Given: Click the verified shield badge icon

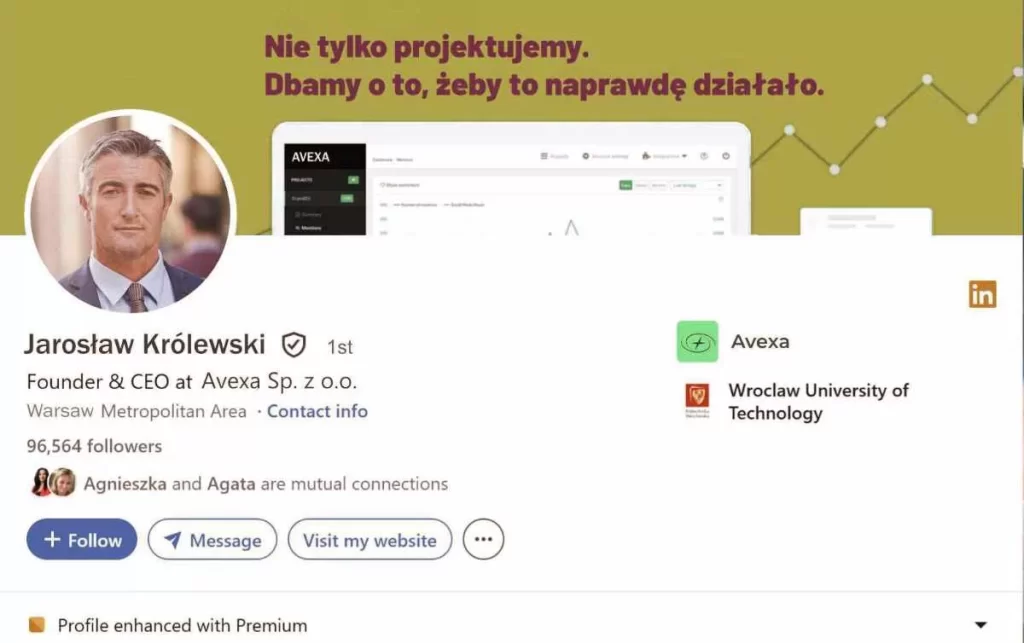Looking at the screenshot, I should tap(293, 345).
